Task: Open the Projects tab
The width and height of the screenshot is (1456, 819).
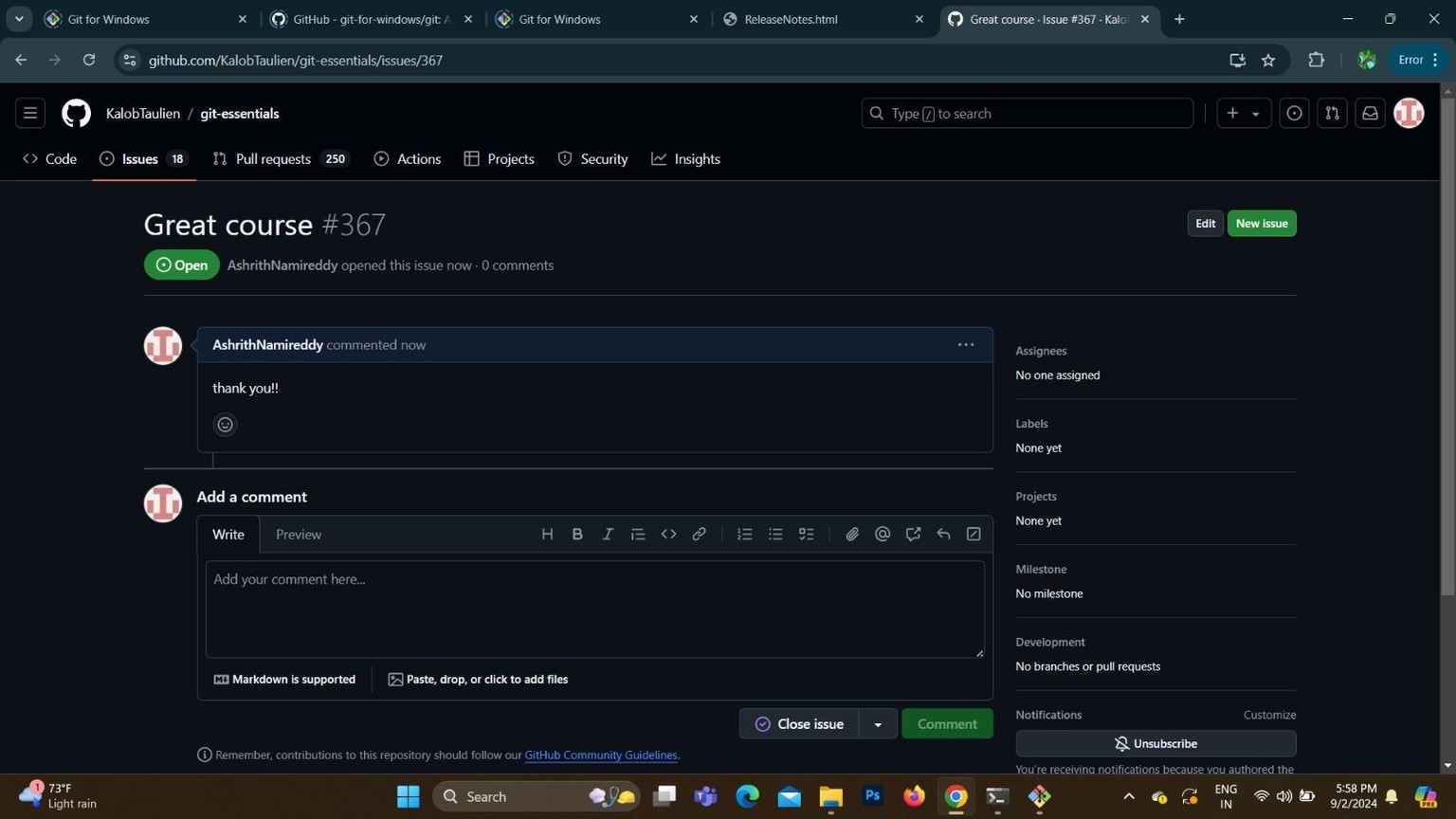Action: pos(499,159)
